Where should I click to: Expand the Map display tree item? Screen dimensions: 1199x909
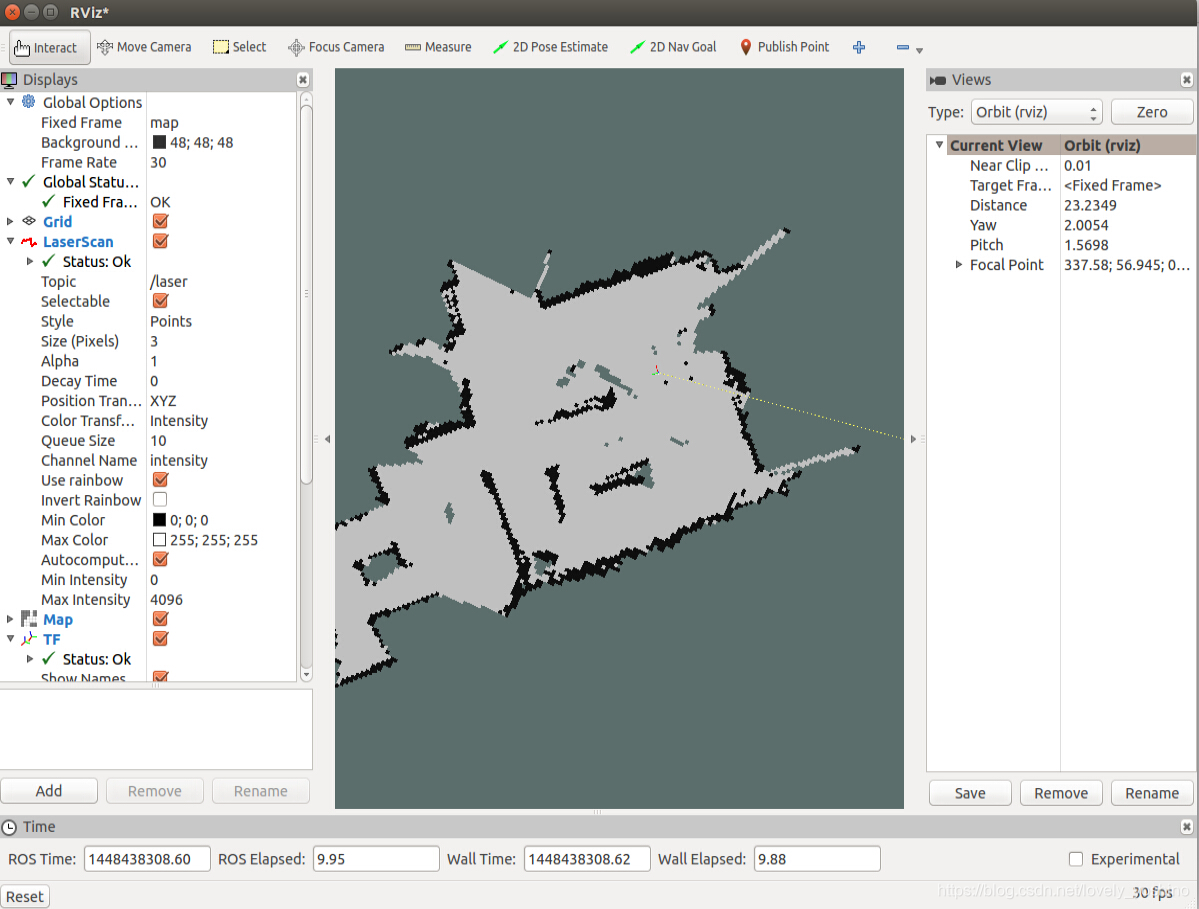pyautogui.click(x=10, y=619)
